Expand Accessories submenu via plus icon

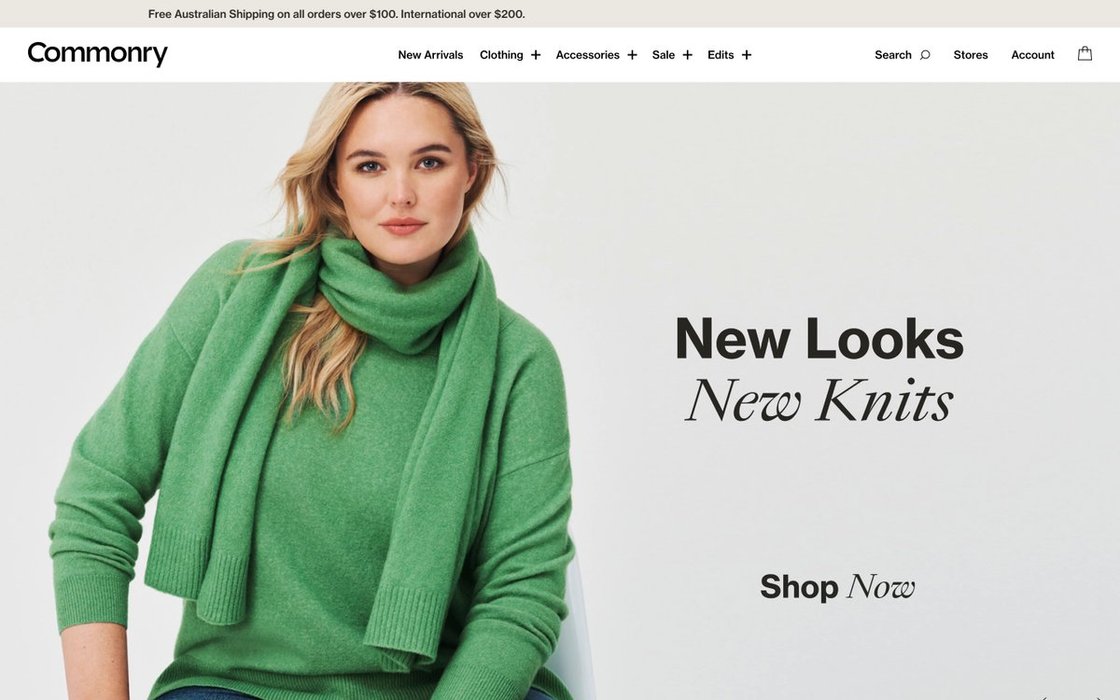(632, 55)
